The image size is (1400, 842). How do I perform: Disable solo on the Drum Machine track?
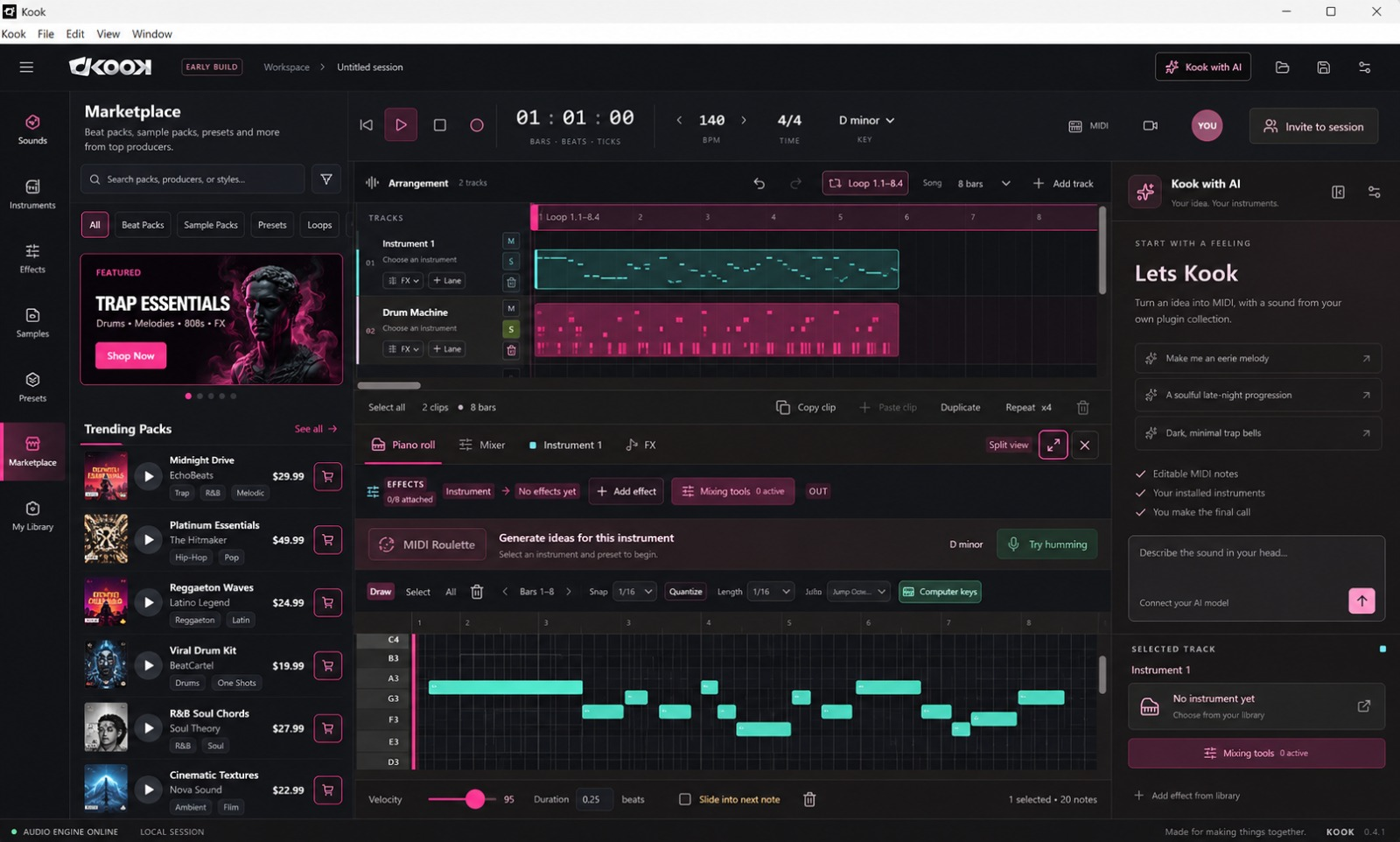[511, 329]
